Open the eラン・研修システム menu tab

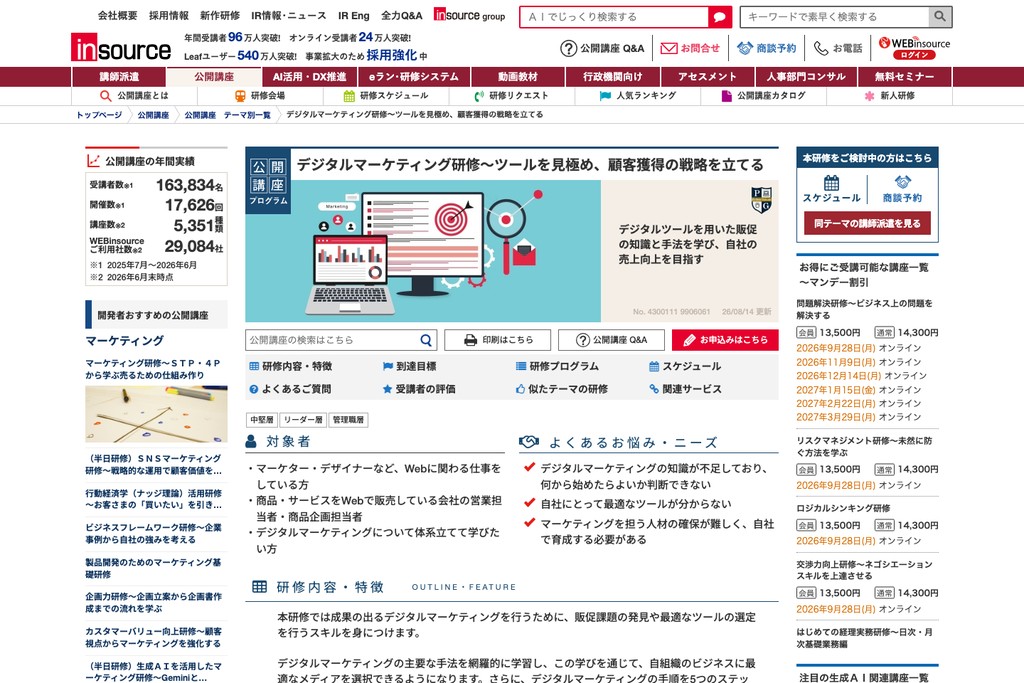413,76
